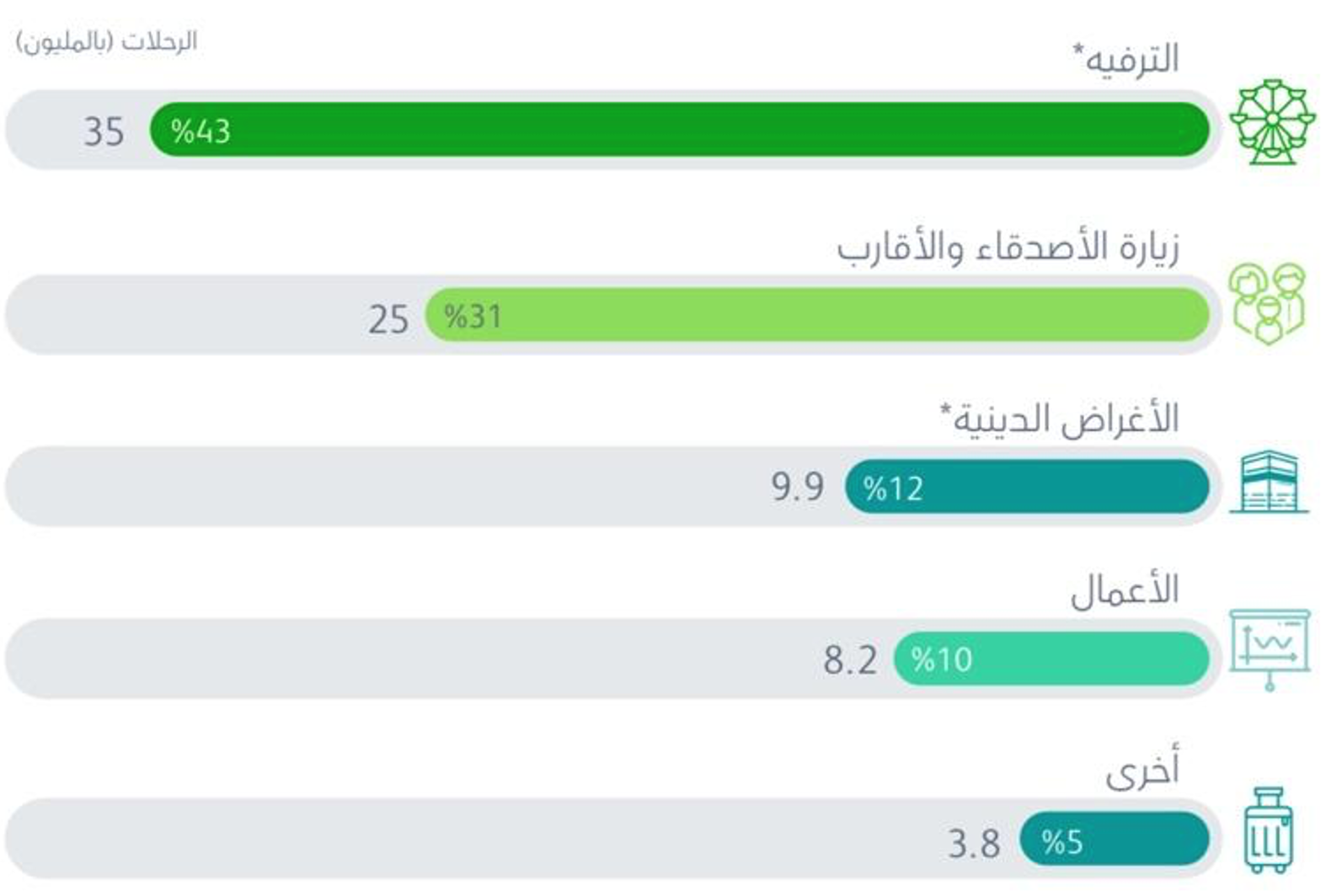The image size is (1326, 896).
Task: Click the Ferris wheel entertainment icon
Action: pos(1270,122)
